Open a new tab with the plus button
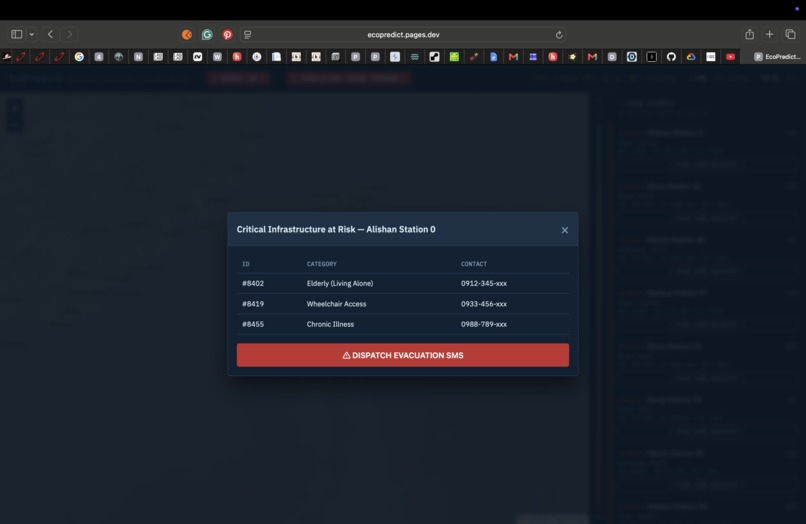This screenshot has height=524, width=806. click(770, 34)
